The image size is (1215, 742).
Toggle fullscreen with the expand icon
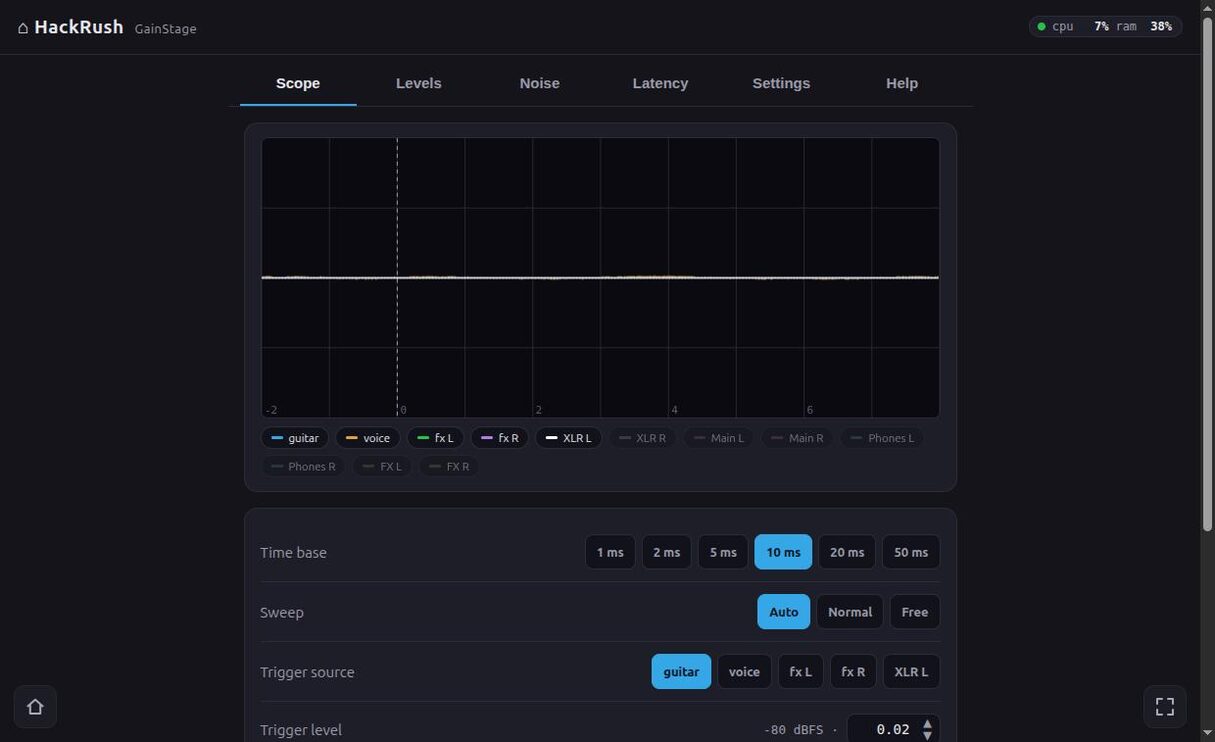tap(1165, 707)
